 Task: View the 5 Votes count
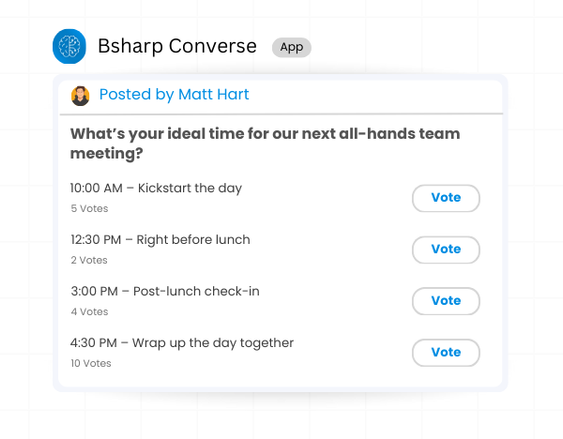[89, 209]
